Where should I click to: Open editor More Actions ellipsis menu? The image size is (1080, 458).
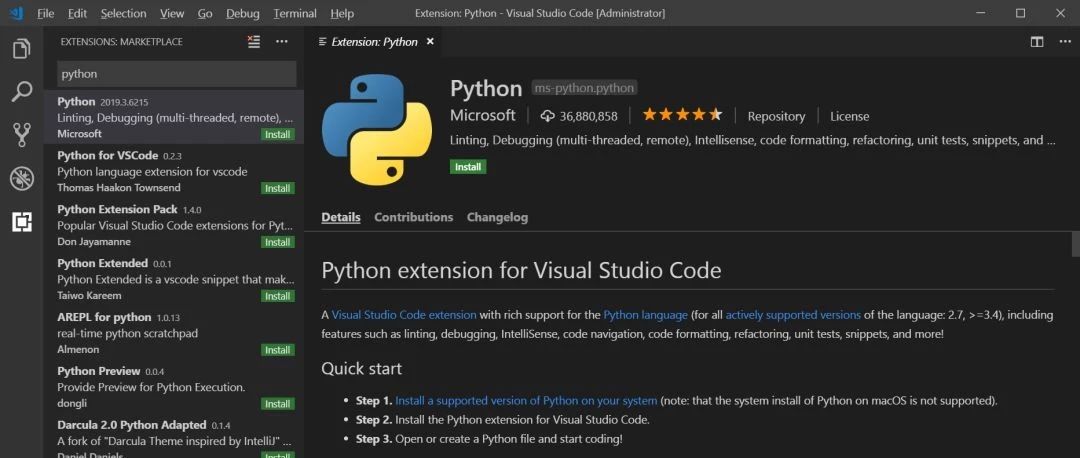pos(1063,42)
